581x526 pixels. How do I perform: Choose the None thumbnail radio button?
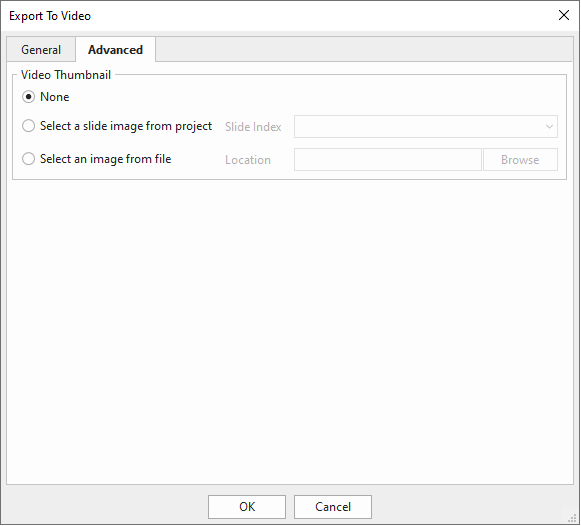29,97
